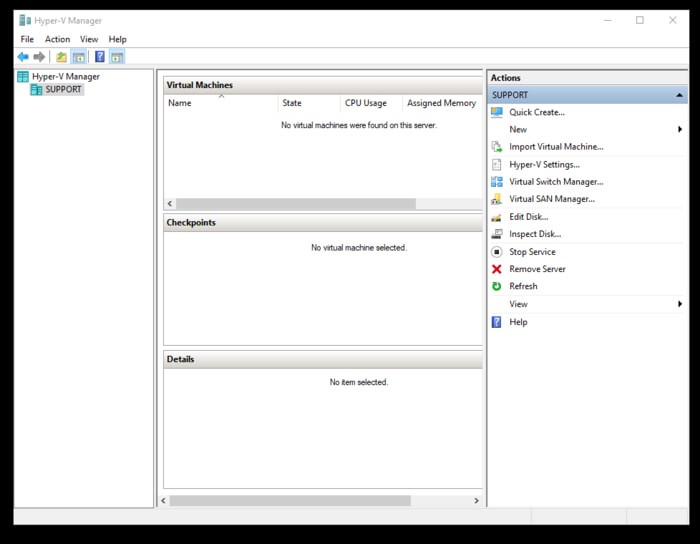The width and height of the screenshot is (700, 544).
Task: Click the Inspect Disk icon
Action: pos(497,234)
